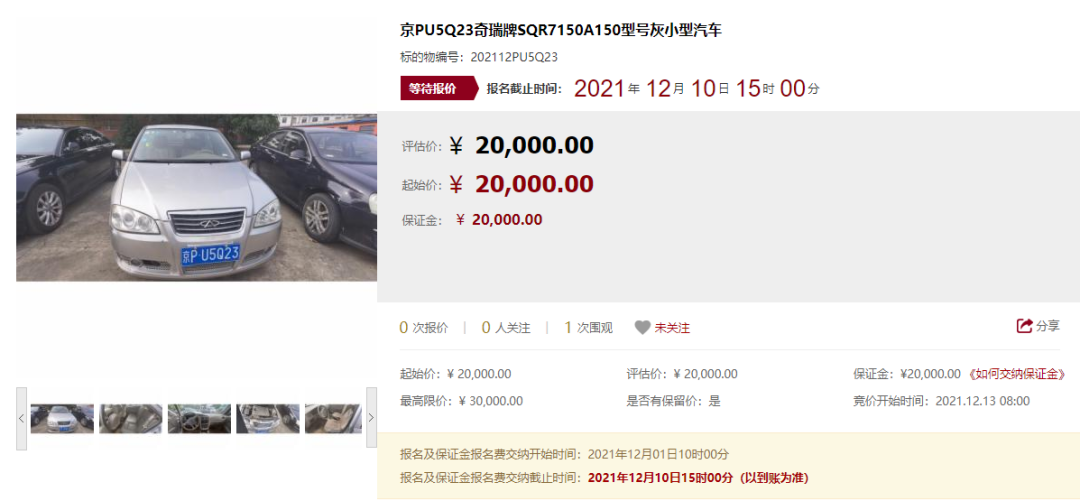The width and height of the screenshot is (1080, 501).
Task: Click the 0 次报价 bid count
Action: (x=424, y=328)
